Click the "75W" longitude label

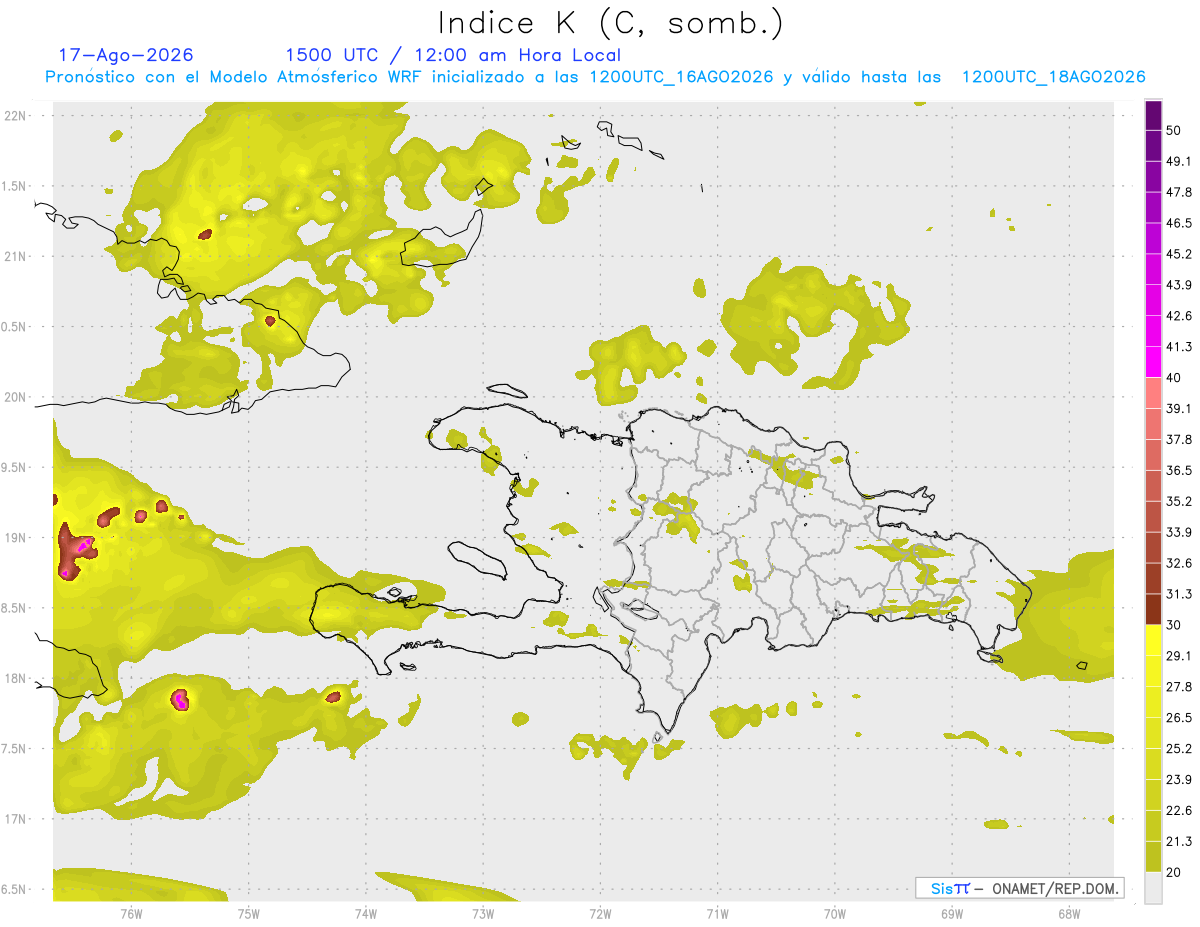pos(249,913)
